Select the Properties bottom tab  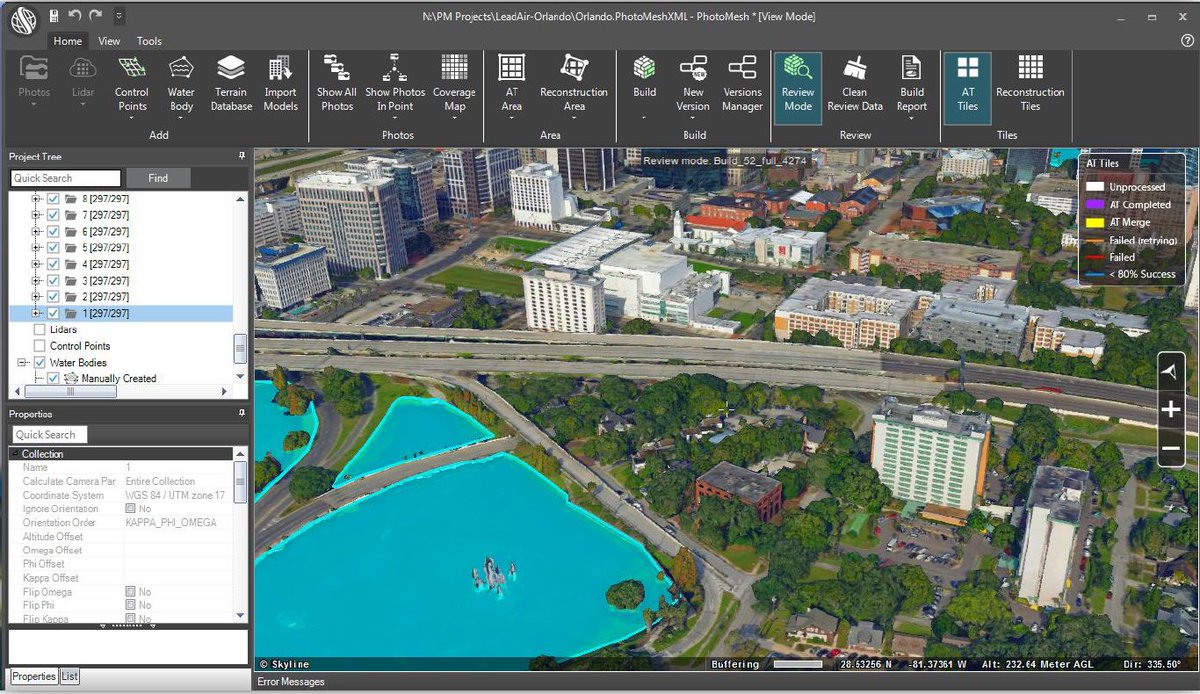34,677
